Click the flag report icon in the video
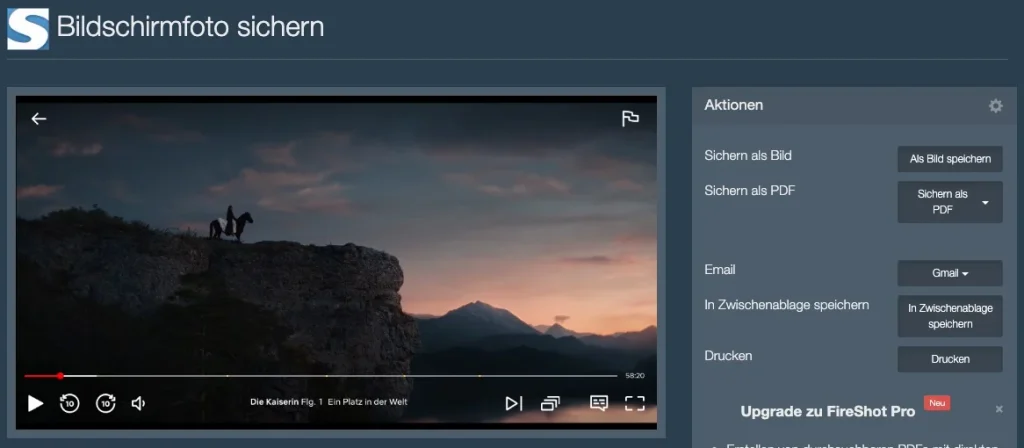 [630, 118]
